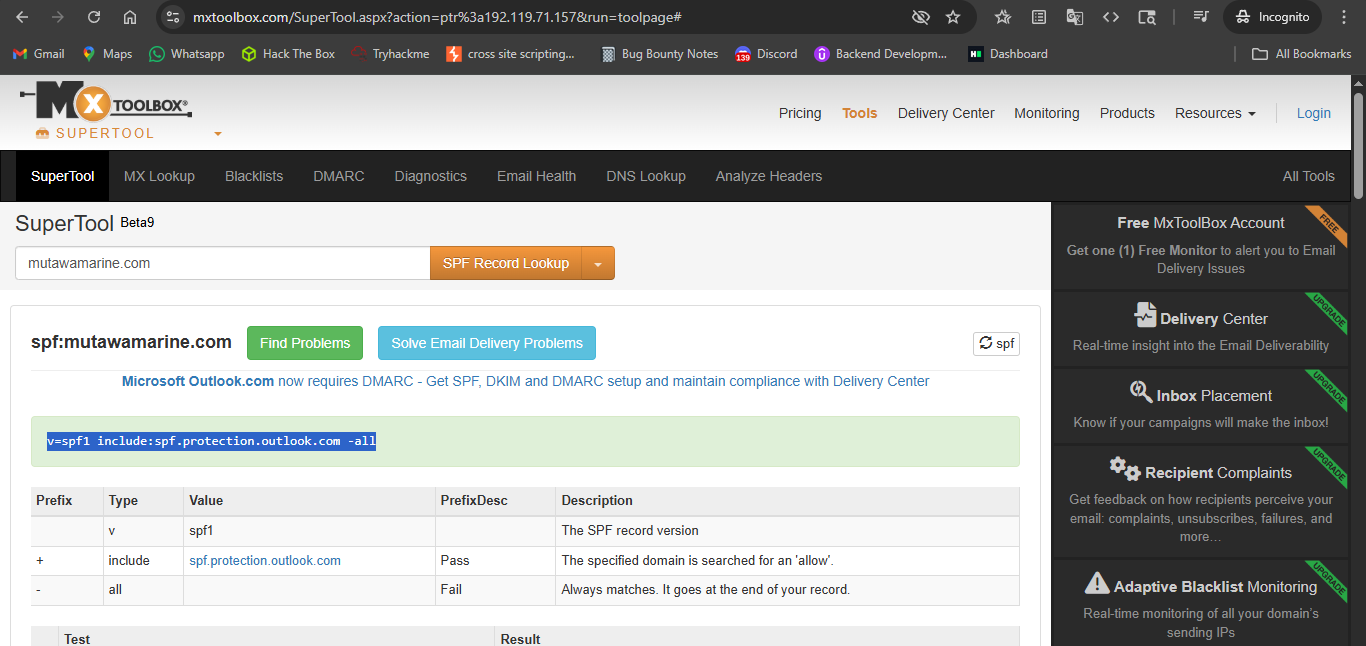Image resolution: width=1366 pixels, height=646 pixels.
Task: Open Hack The Box bookmark
Action: pyautogui.click(x=288, y=54)
